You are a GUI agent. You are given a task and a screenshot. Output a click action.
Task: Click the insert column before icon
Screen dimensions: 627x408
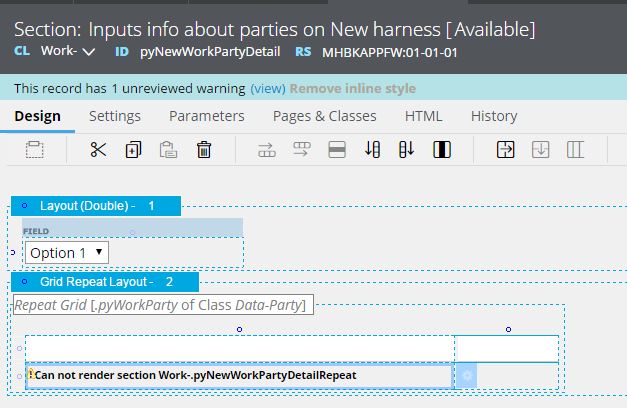(372, 150)
